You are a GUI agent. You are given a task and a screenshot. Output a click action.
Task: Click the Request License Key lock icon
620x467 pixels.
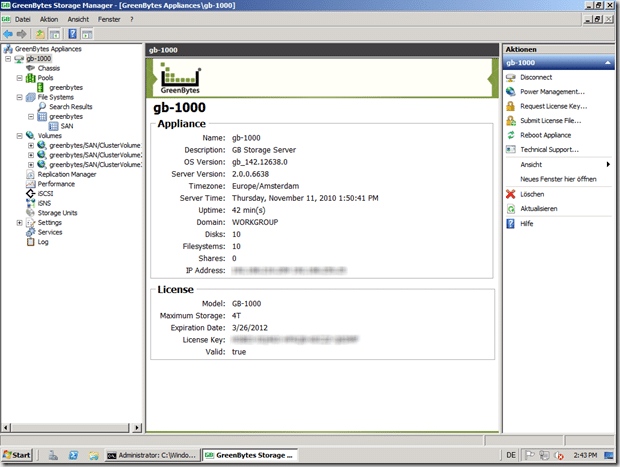click(510, 106)
